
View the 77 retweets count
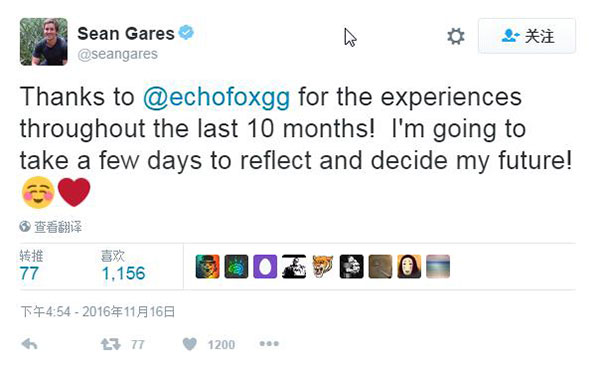[x=29, y=273]
